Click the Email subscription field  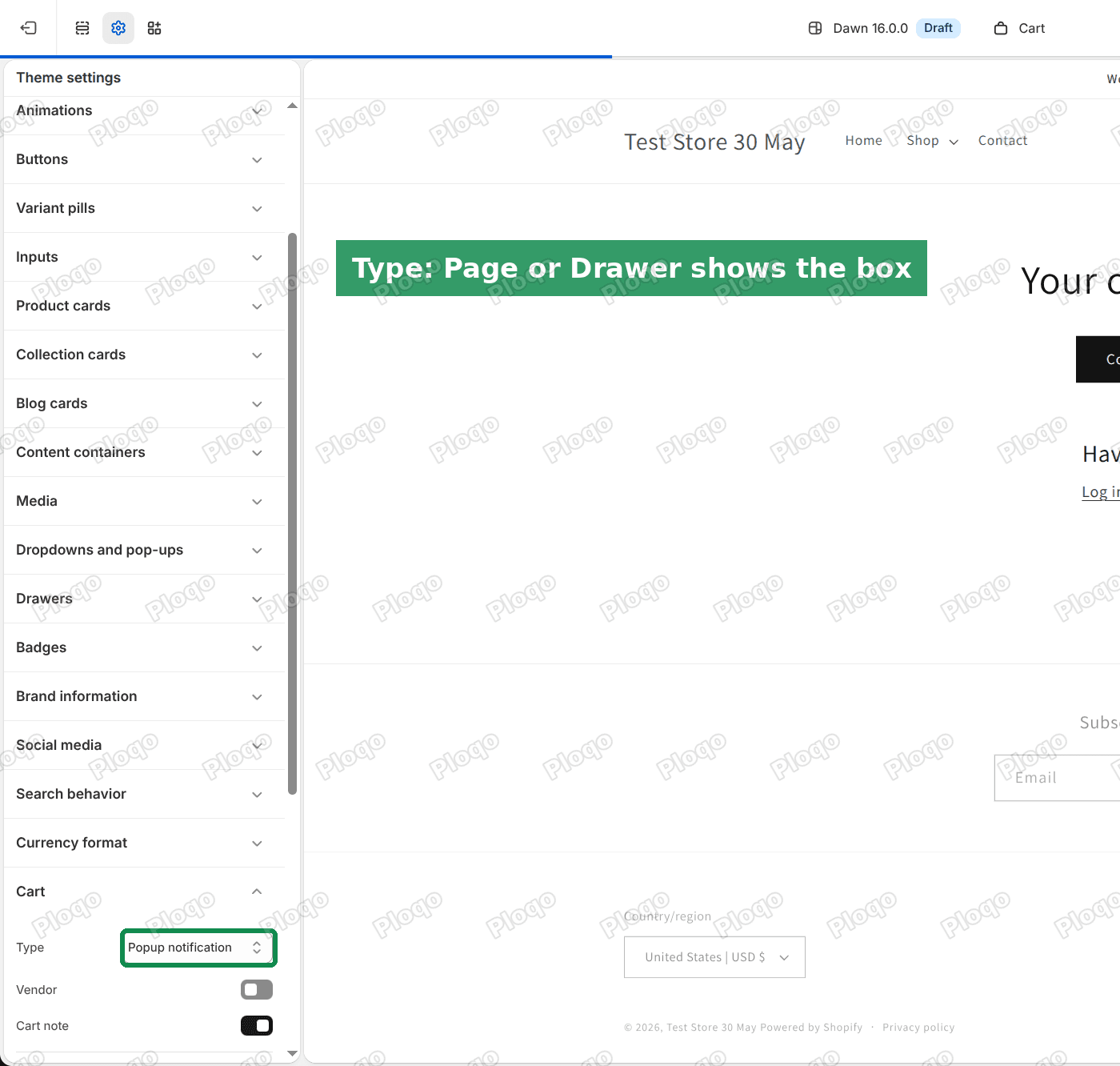pyautogui.click(x=1057, y=778)
